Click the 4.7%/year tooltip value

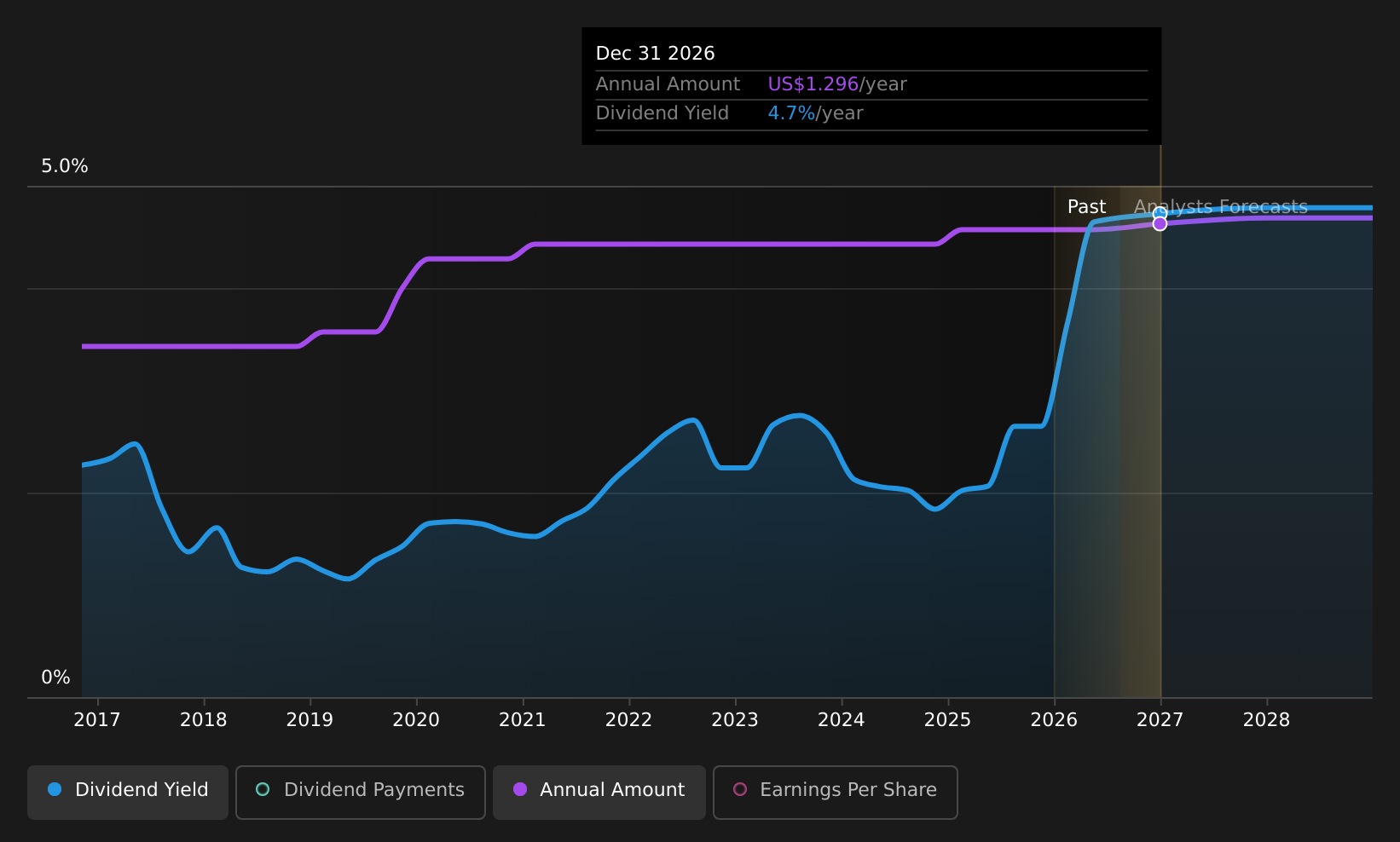point(816,113)
